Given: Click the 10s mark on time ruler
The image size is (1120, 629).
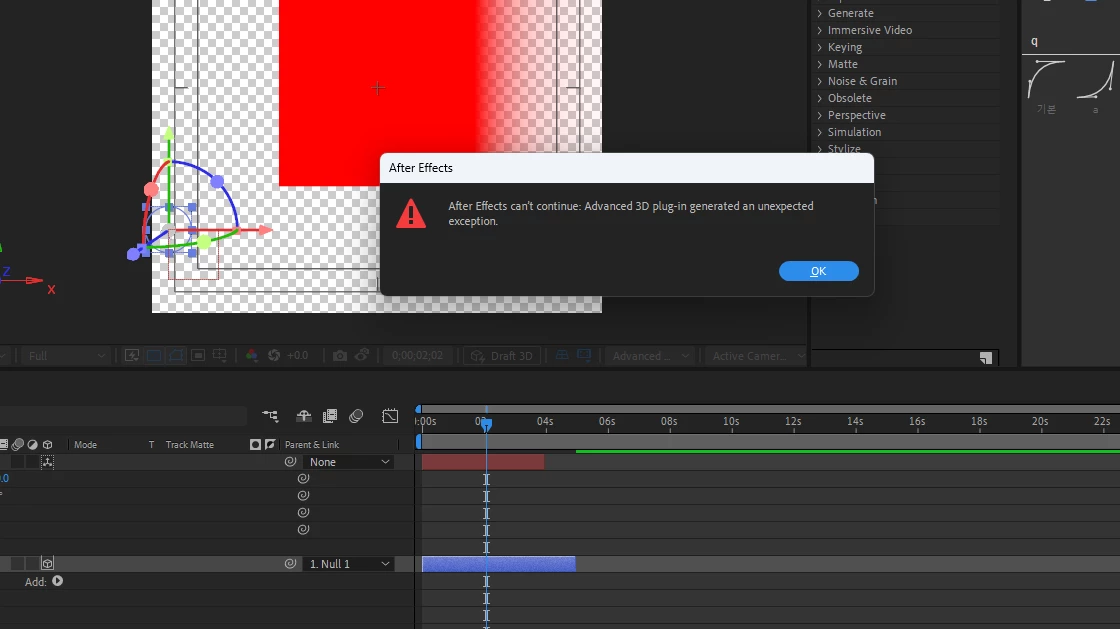Looking at the screenshot, I should [x=731, y=421].
